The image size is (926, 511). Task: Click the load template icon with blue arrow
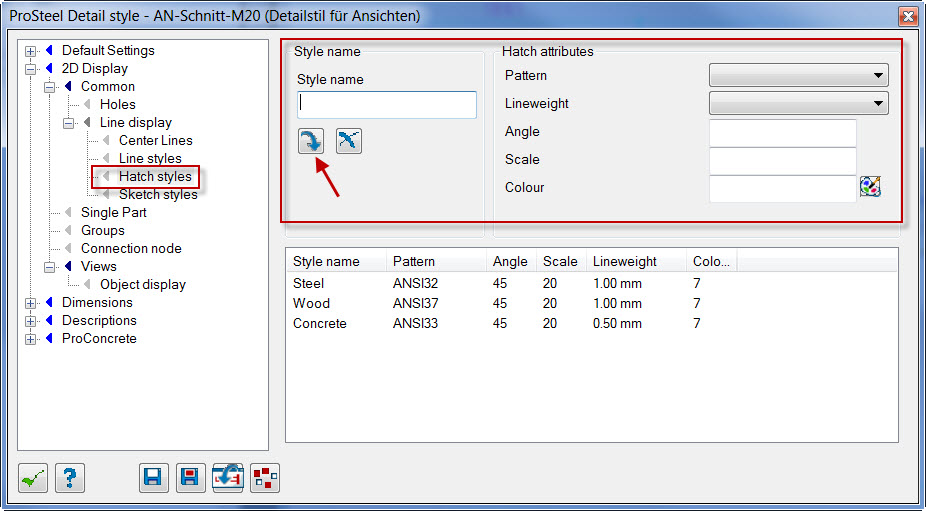tap(228, 477)
